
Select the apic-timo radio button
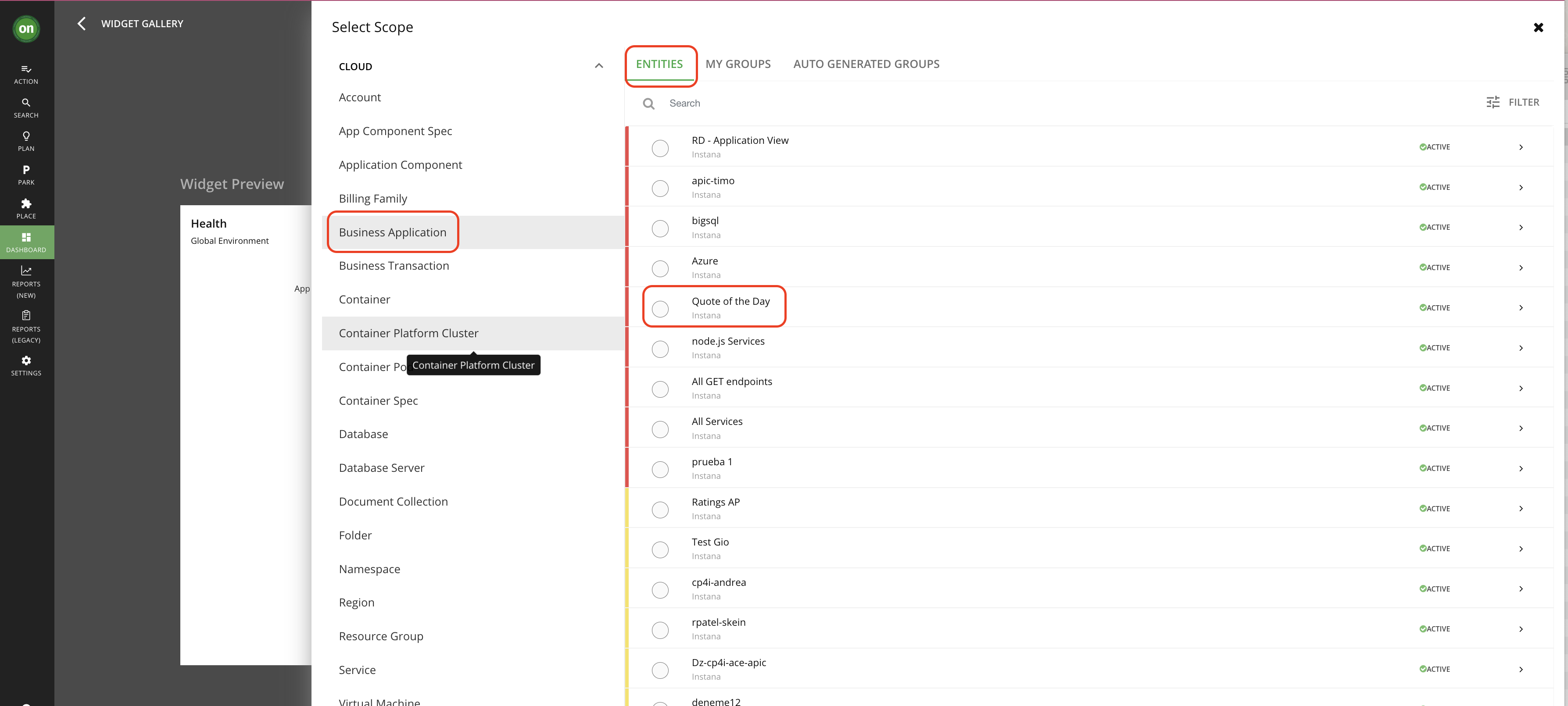click(660, 188)
